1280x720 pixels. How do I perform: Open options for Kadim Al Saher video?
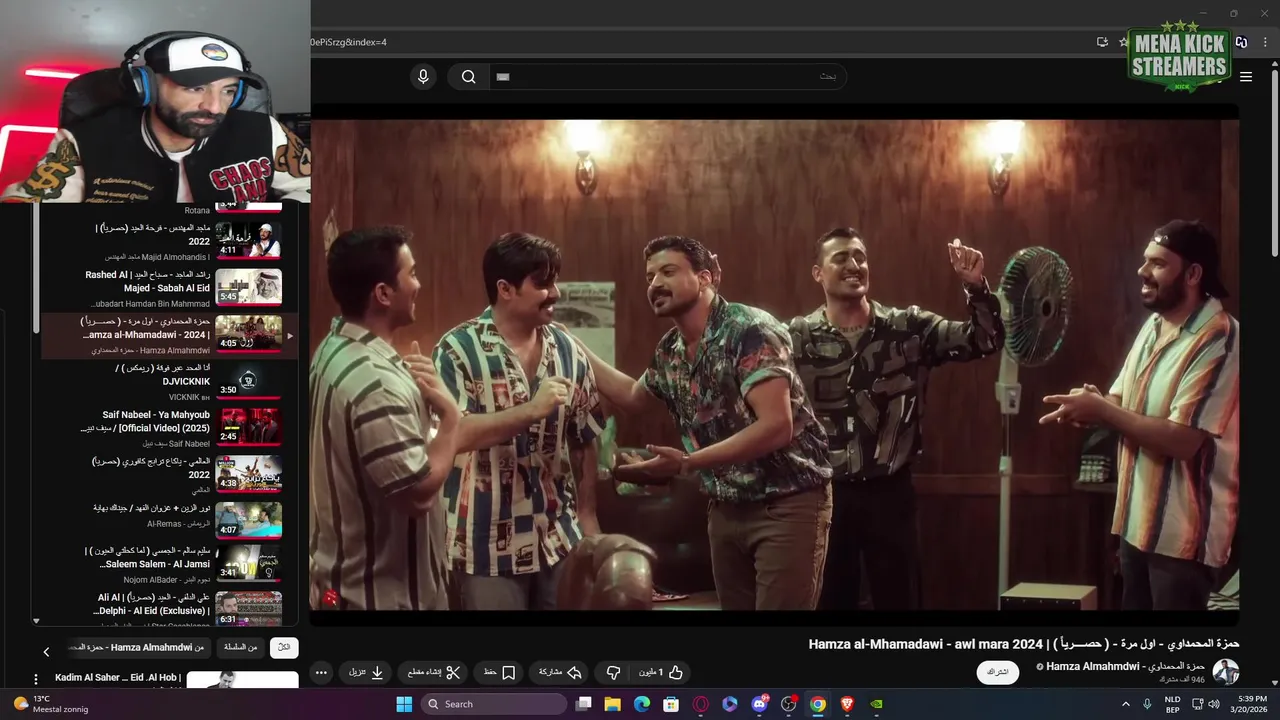click(36, 680)
